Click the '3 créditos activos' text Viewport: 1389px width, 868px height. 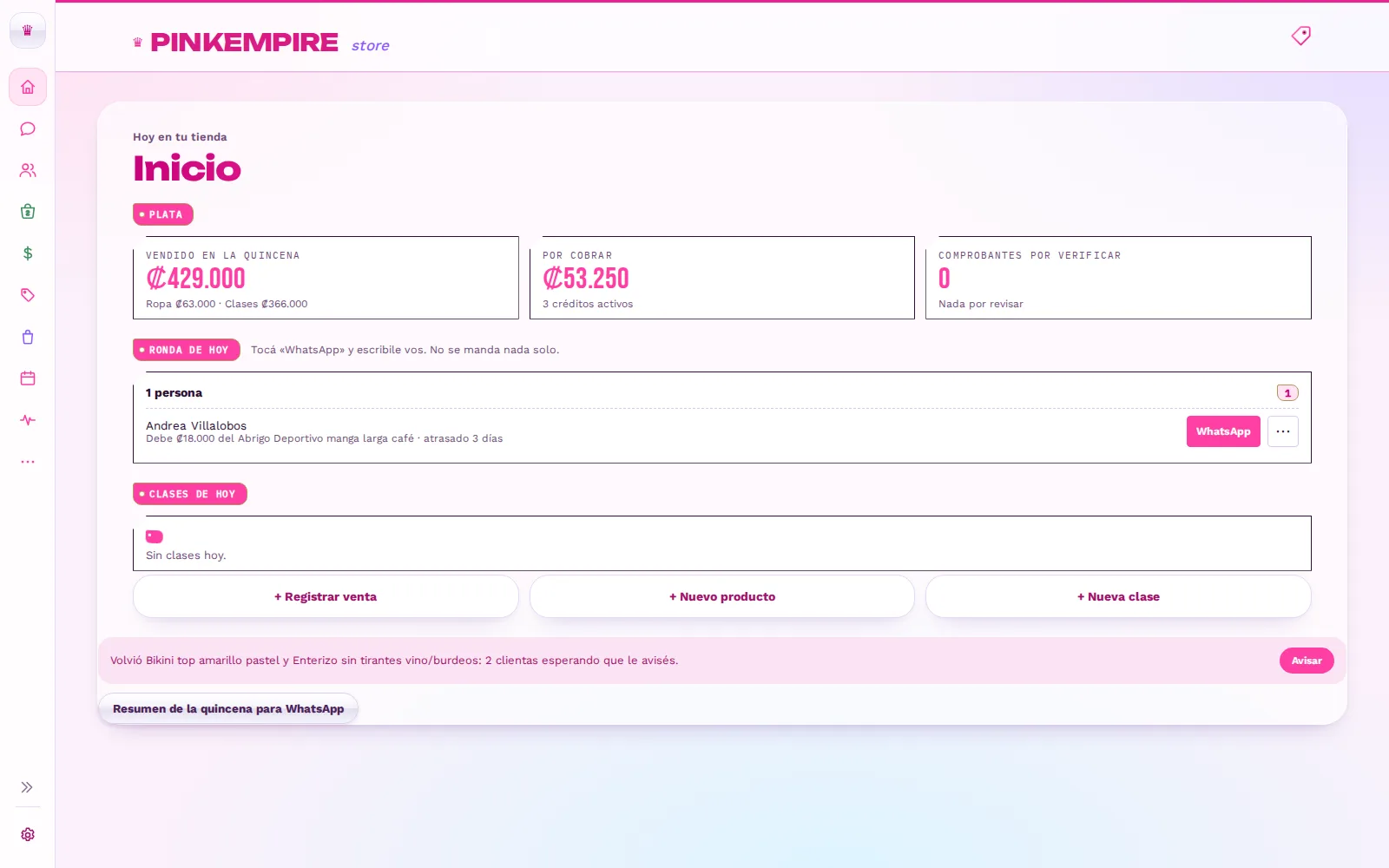(588, 304)
